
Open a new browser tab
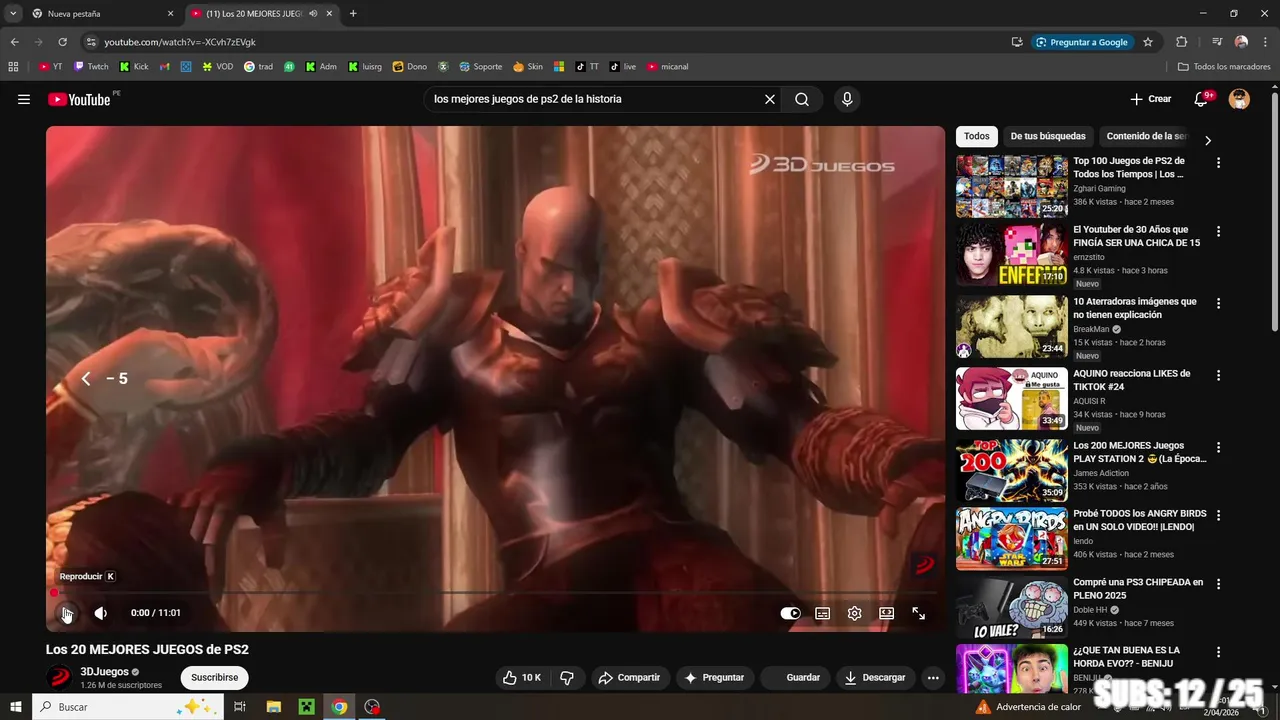353,14
